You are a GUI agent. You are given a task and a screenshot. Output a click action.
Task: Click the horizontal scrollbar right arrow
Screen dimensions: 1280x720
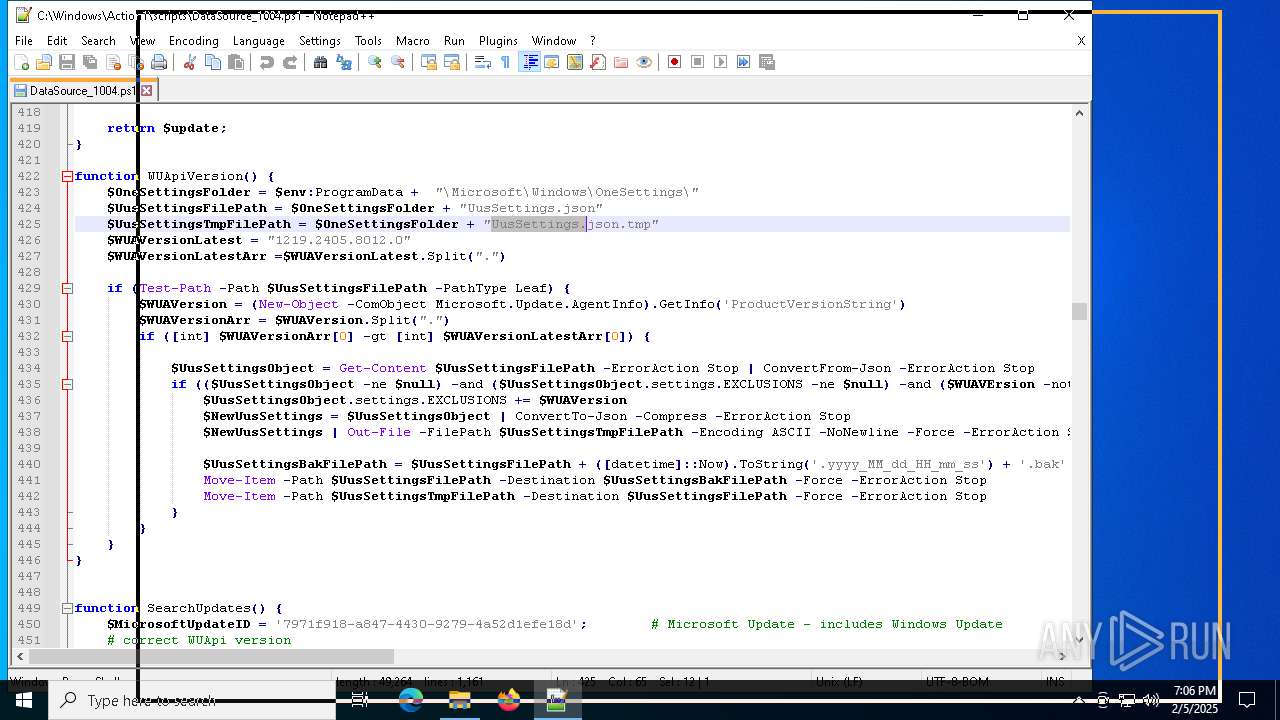point(1063,657)
